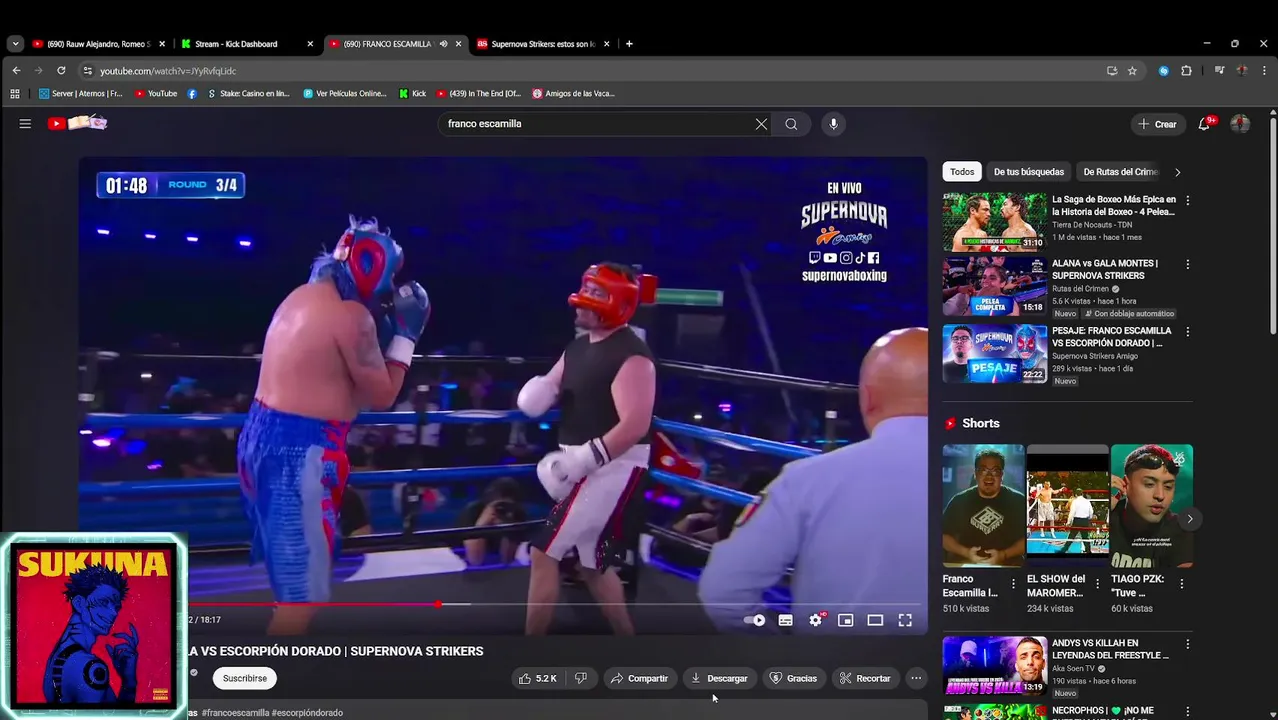Open options for La Saga de Boxeo video
Image resolution: width=1278 pixels, height=720 pixels.
pyautogui.click(x=1188, y=200)
